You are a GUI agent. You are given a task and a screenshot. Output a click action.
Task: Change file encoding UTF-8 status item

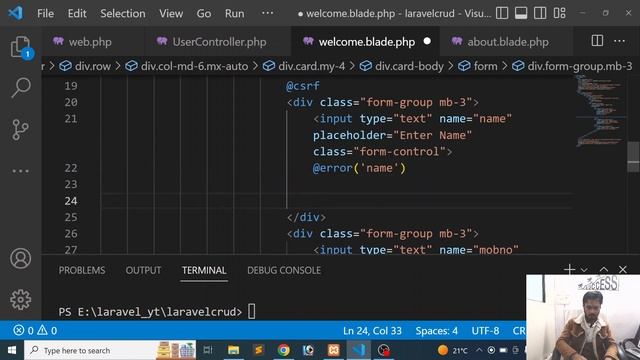click(485, 331)
